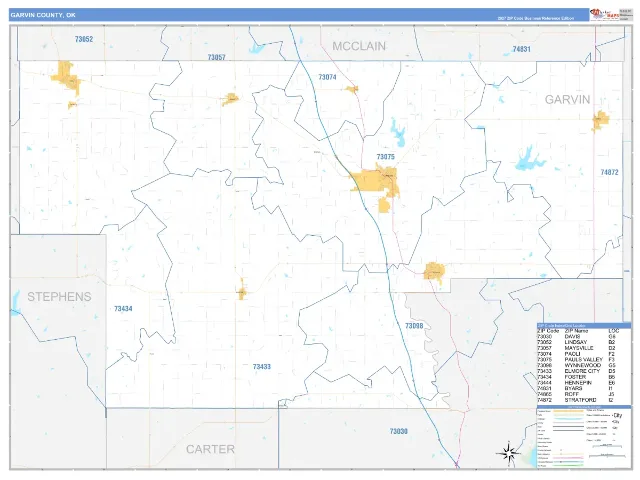Click the DAVIS row in ZIP index

click(x=578, y=336)
